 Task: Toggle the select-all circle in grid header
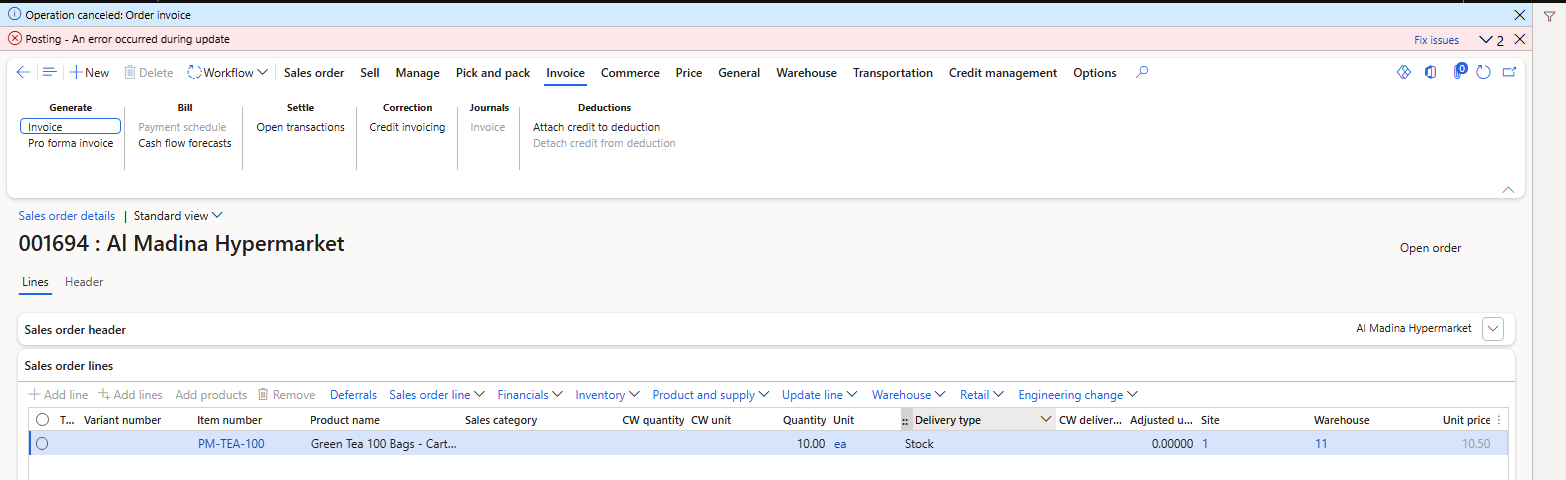[x=42, y=420]
